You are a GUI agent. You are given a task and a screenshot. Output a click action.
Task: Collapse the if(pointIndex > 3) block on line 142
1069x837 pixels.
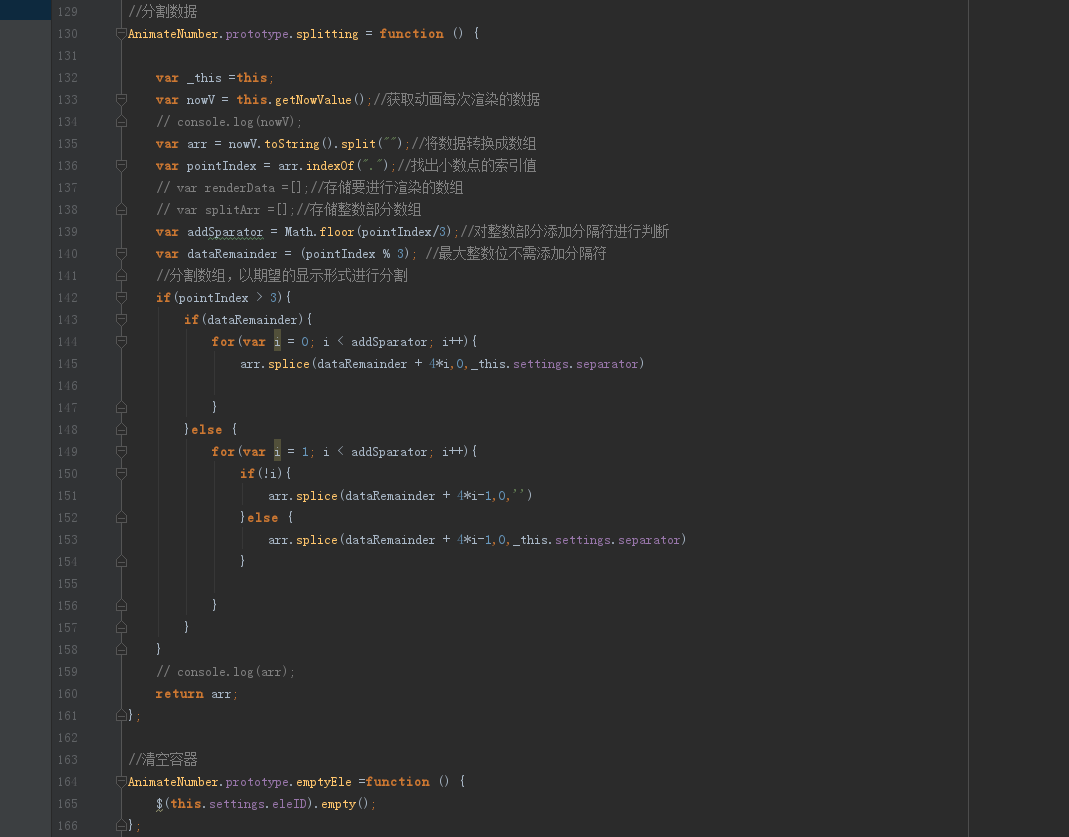click(121, 297)
